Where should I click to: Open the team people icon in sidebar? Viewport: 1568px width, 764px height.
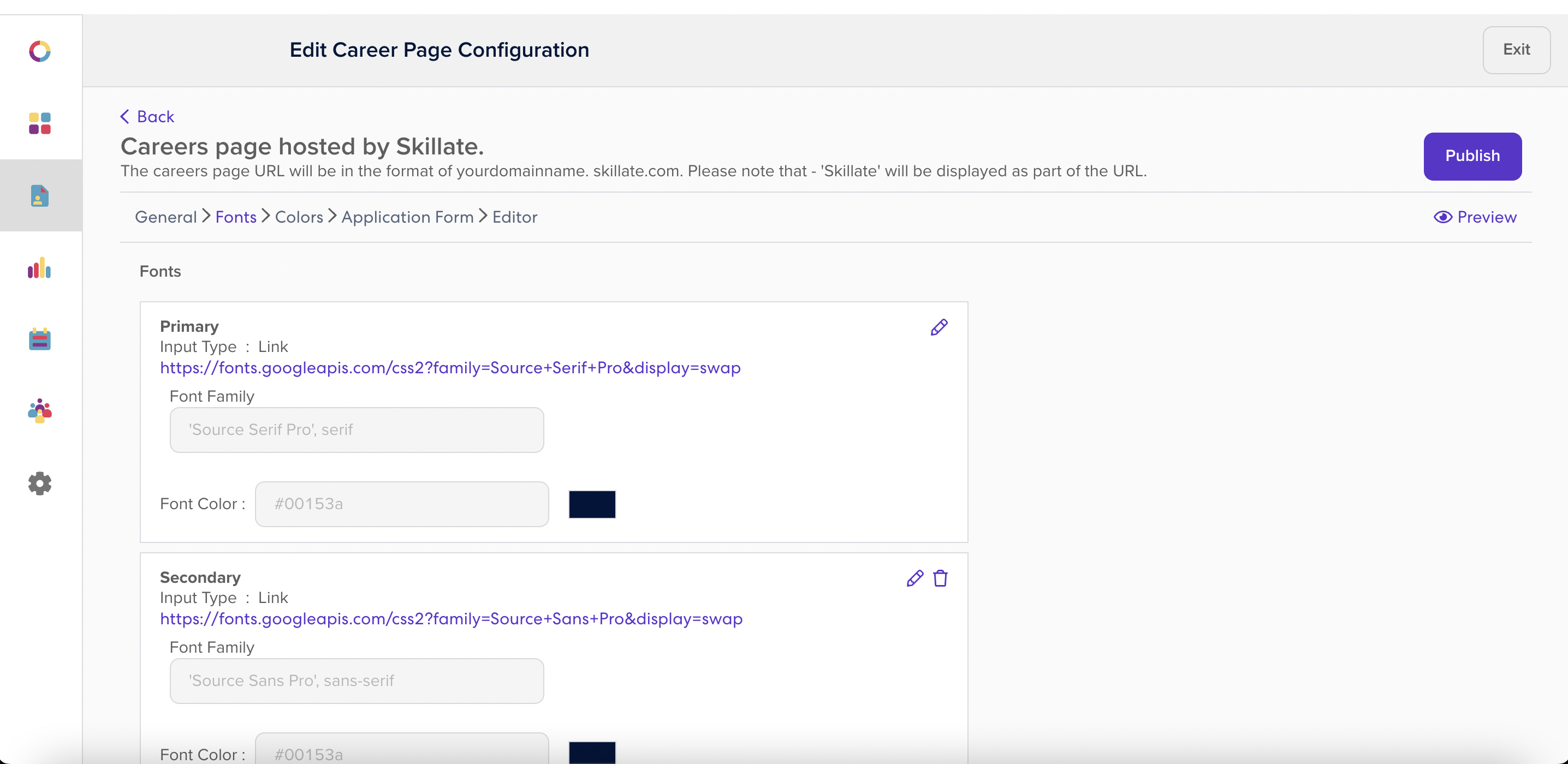pyautogui.click(x=39, y=411)
